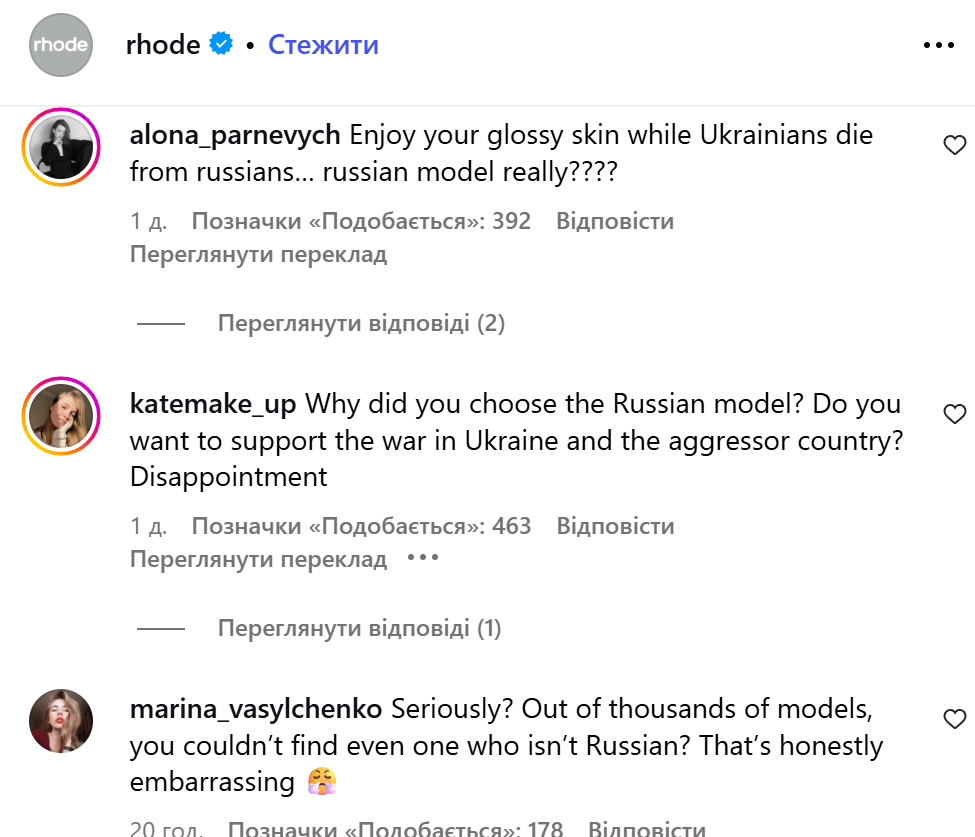View translation of alona_parnevych's comment
975x837 pixels.
point(258,255)
